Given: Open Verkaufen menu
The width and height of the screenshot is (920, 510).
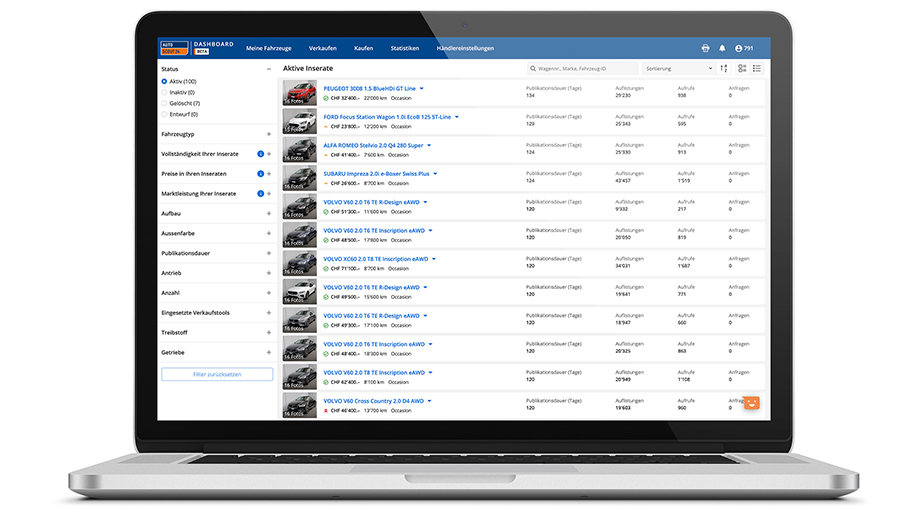Looking at the screenshot, I should tap(323, 48).
